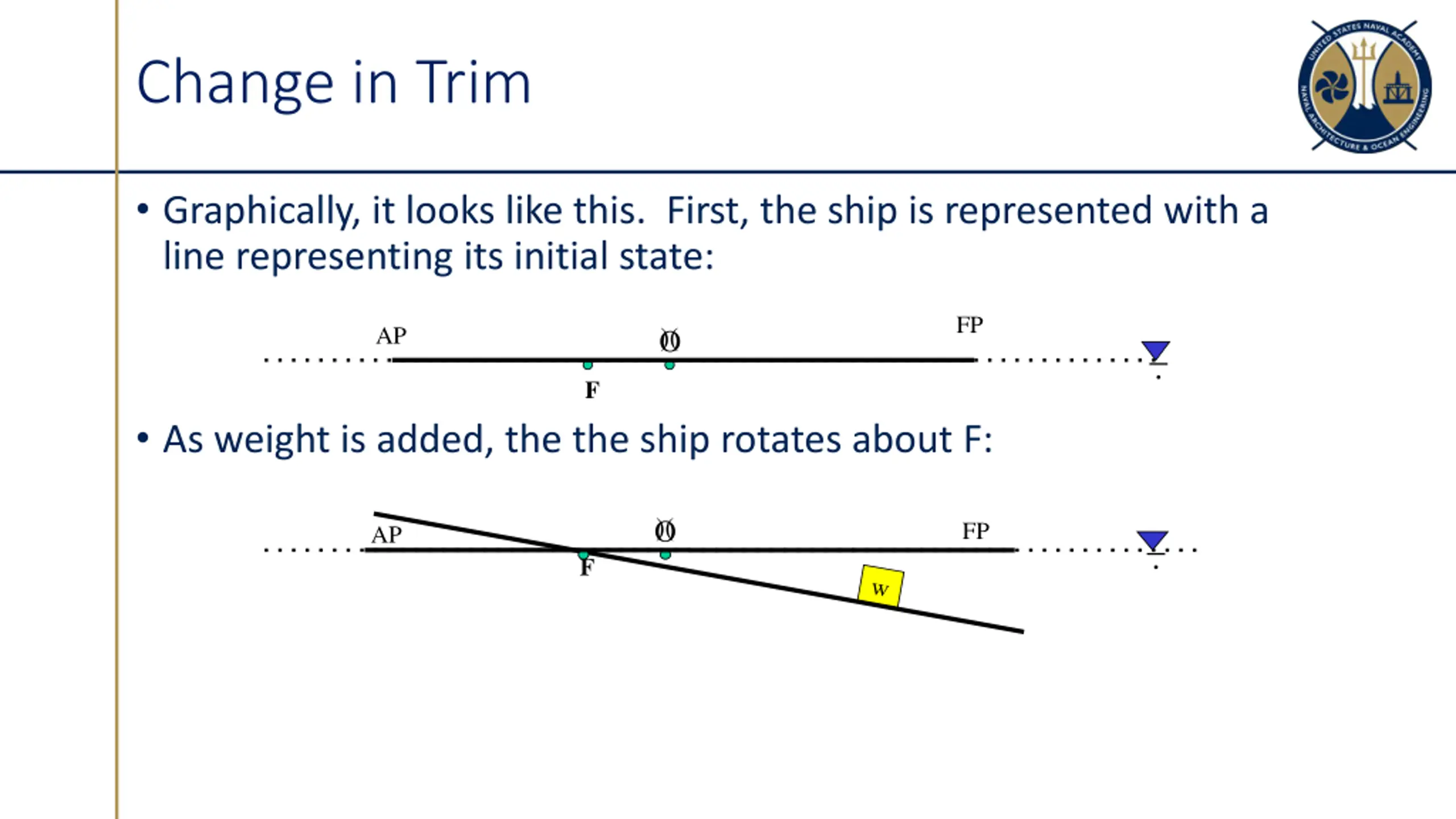Click the "As weight is added" bullet text
The image size is (1456, 819).
click(x=577, y=440)
